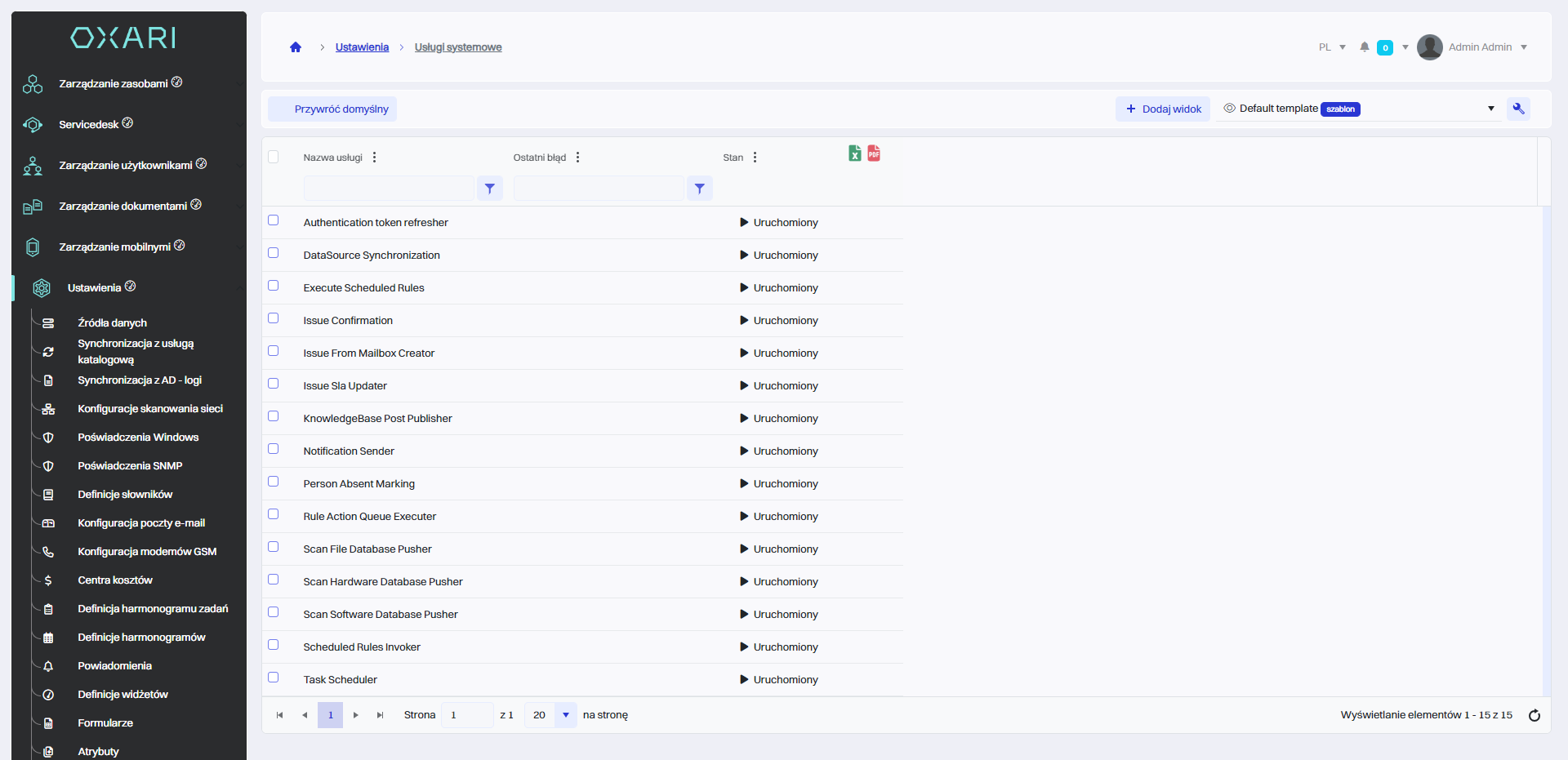1568x760 pixels.
Task: Open the Default template view dropdown
Action: (1490, 109)
